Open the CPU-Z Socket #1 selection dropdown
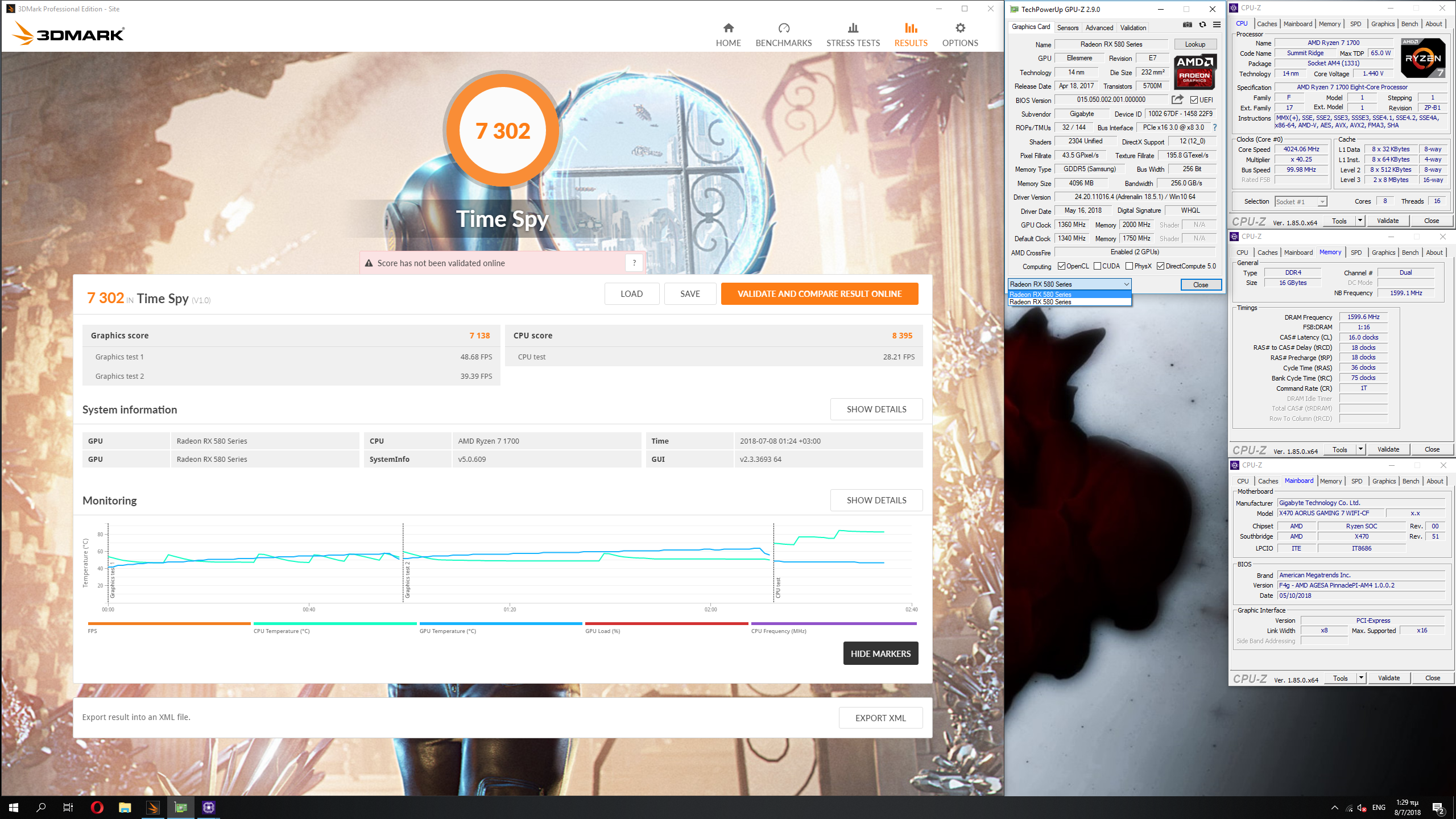The image size is (1456, 819). pos(1301,201)
